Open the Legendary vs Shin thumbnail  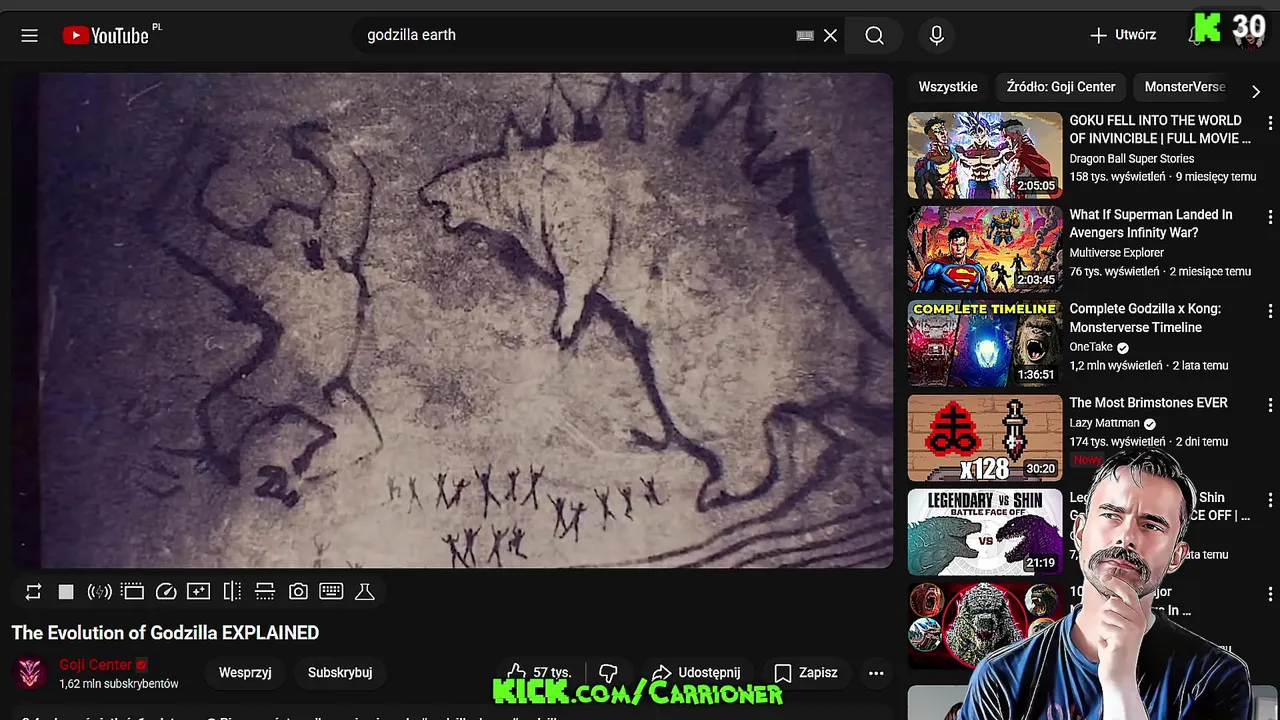click(985, 532)
